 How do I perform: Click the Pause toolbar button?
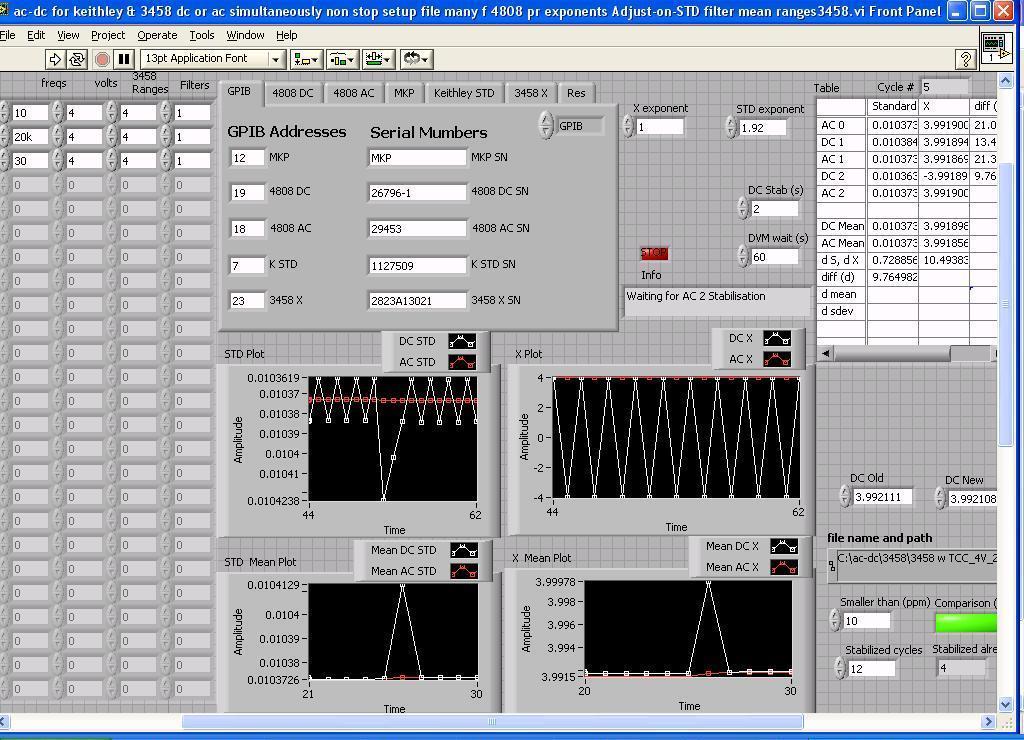pyautogui.click(x=123, y=59)
